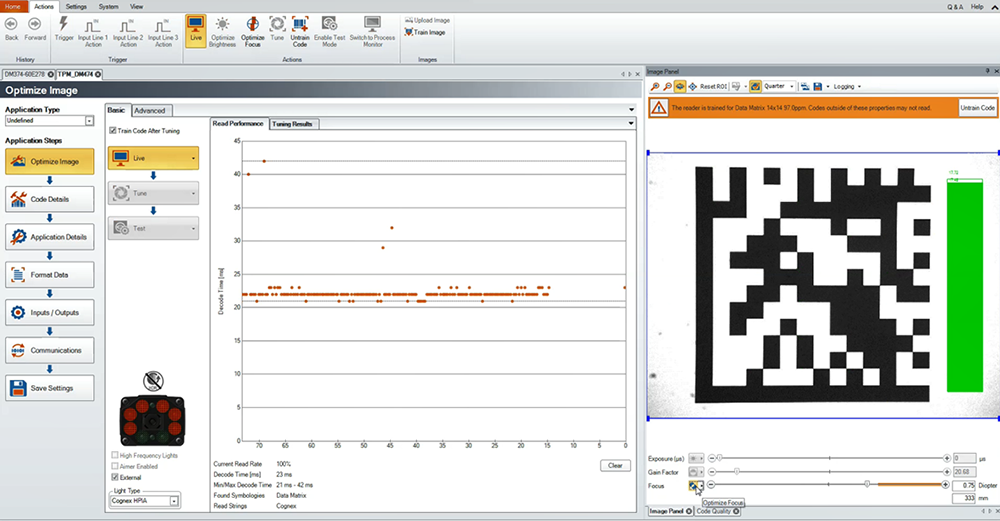Click the Back history arrow
The height and width of the screenshot is (521, 1000).
11,23
